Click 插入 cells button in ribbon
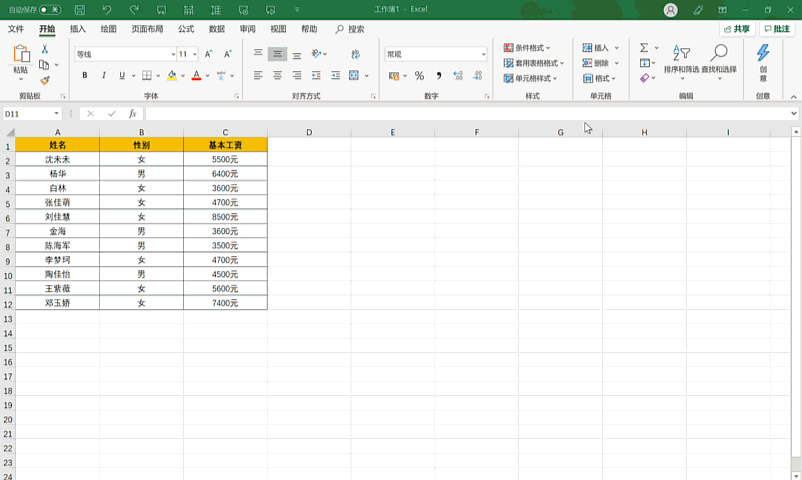Screen dimensions: 802x480 pos(595,48)
